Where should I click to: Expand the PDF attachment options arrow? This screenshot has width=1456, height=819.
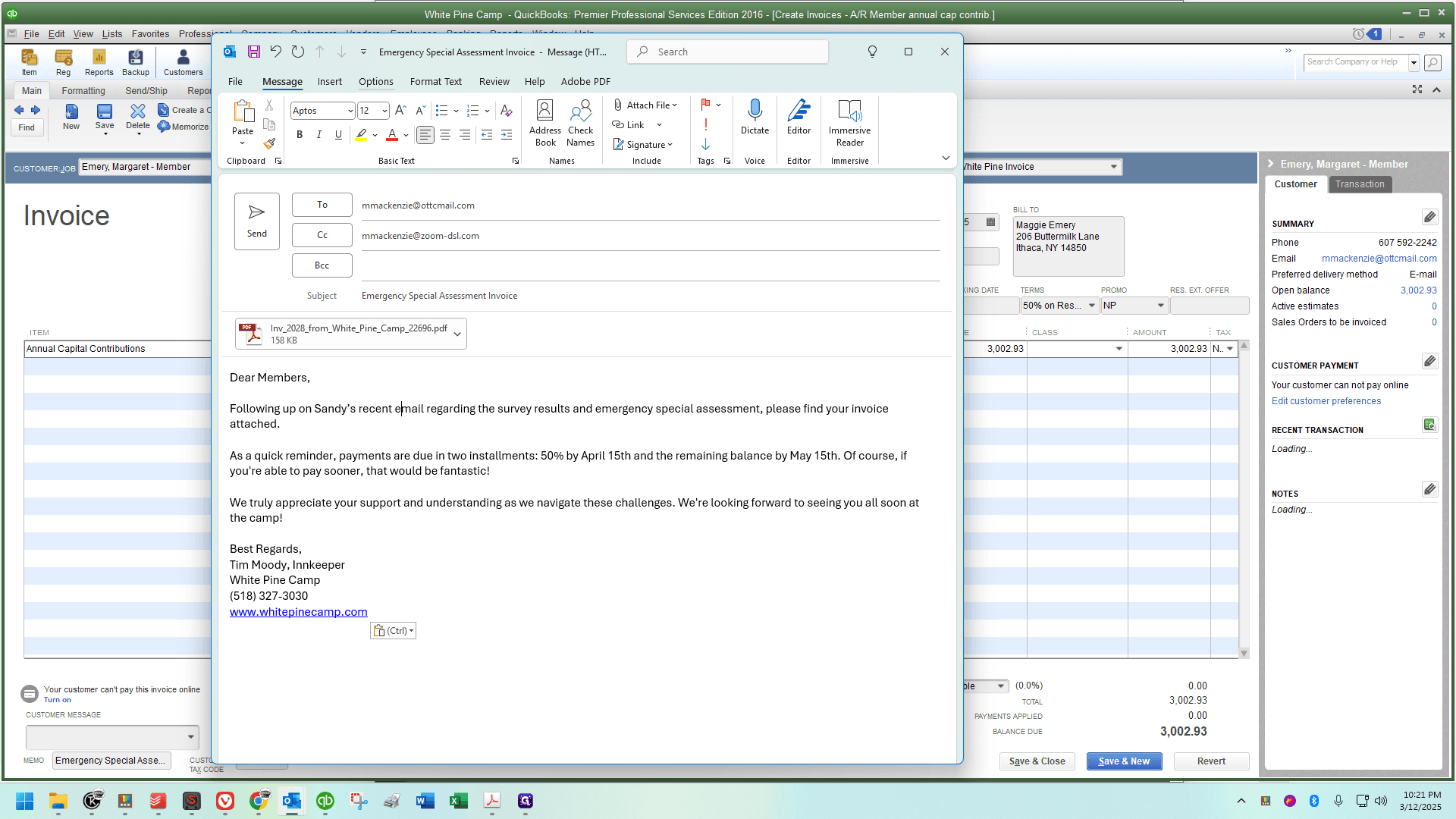point(457,334)
